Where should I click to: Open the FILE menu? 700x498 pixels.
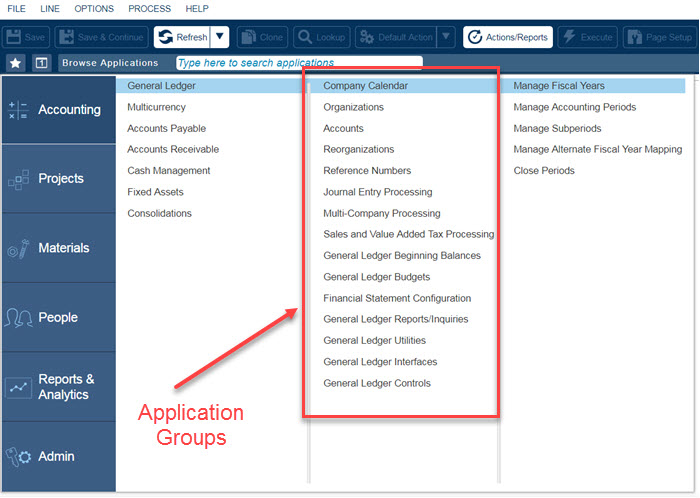coord(17,8)
